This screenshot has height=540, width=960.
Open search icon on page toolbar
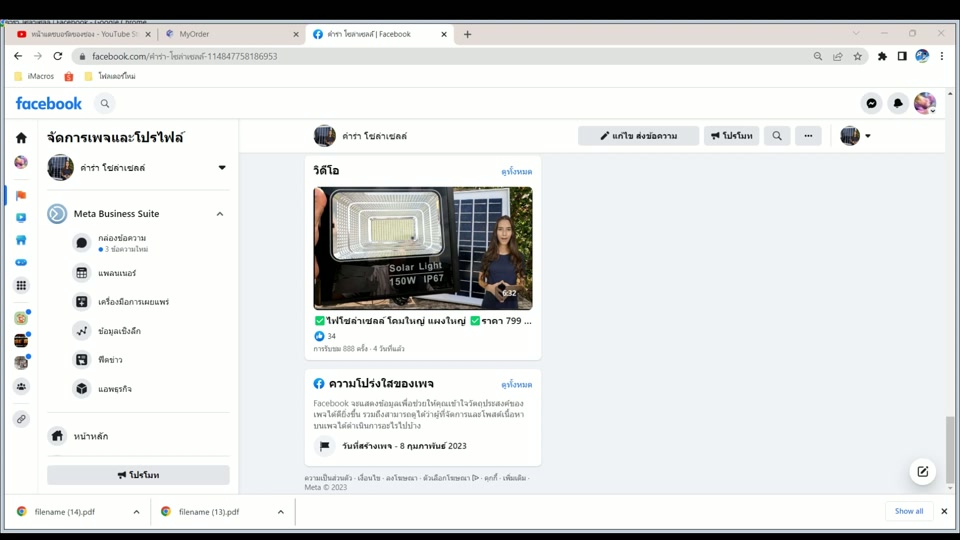777,136
